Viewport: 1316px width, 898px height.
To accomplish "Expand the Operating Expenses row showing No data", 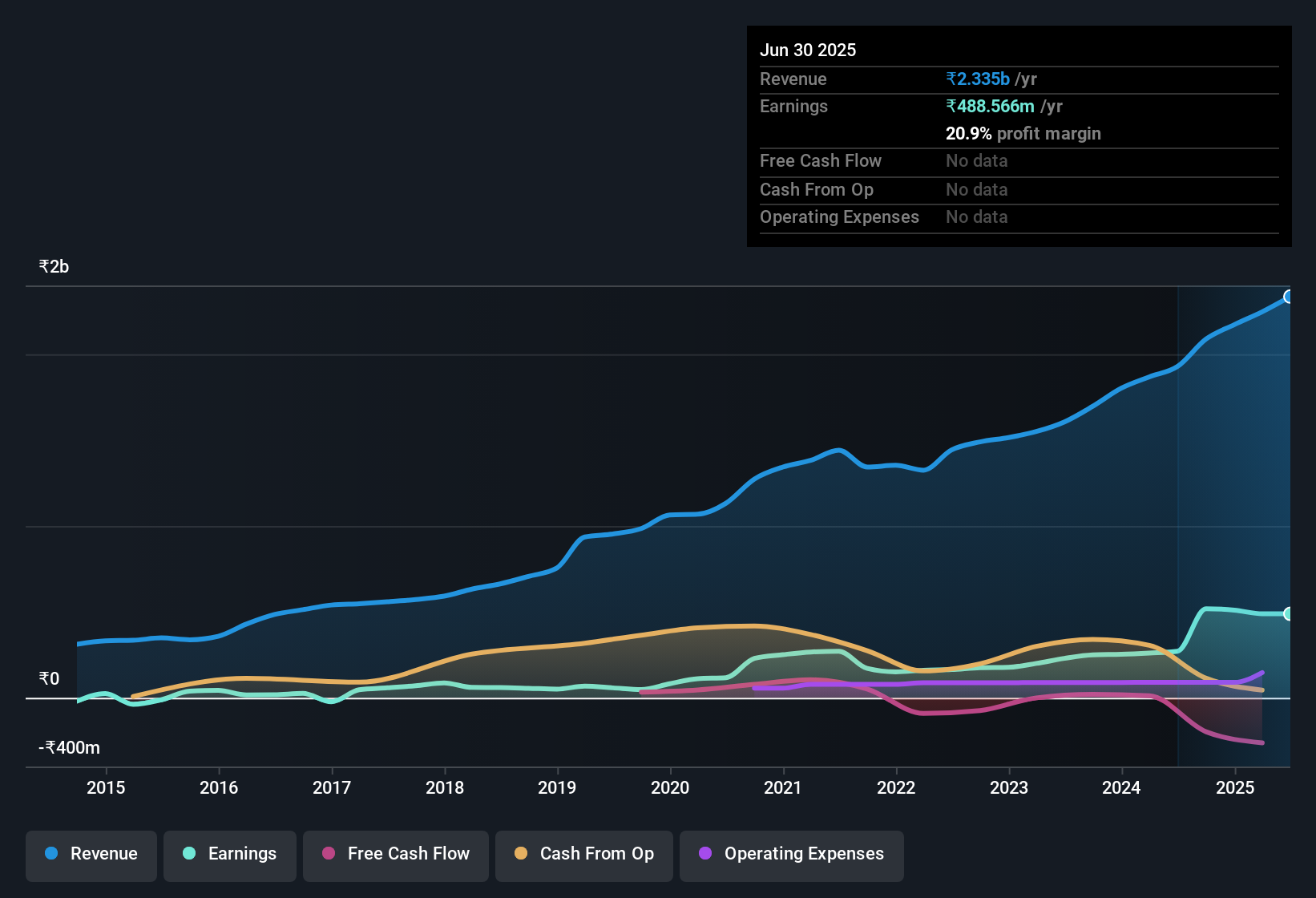I will (x=839, y=216).
